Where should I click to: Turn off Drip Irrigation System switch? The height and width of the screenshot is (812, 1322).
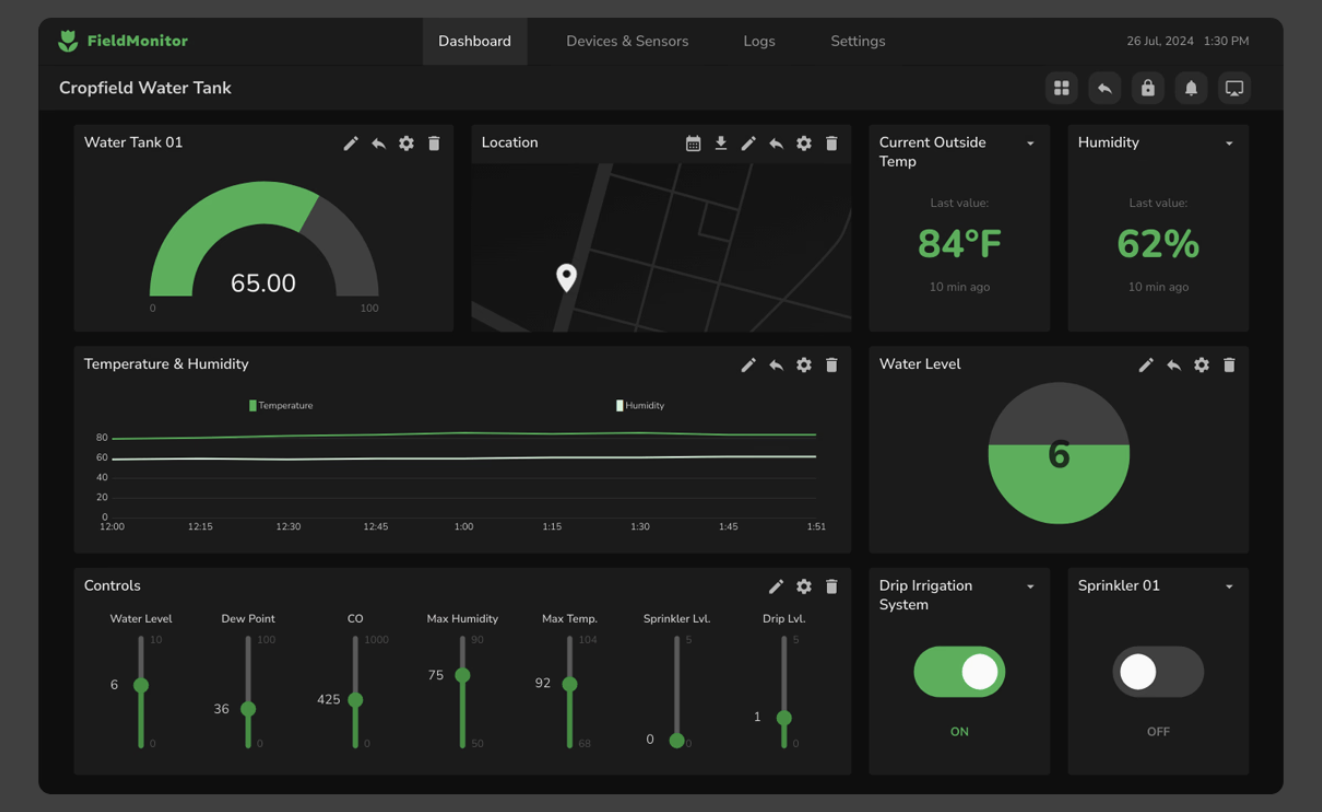click(x=959, y=672)
